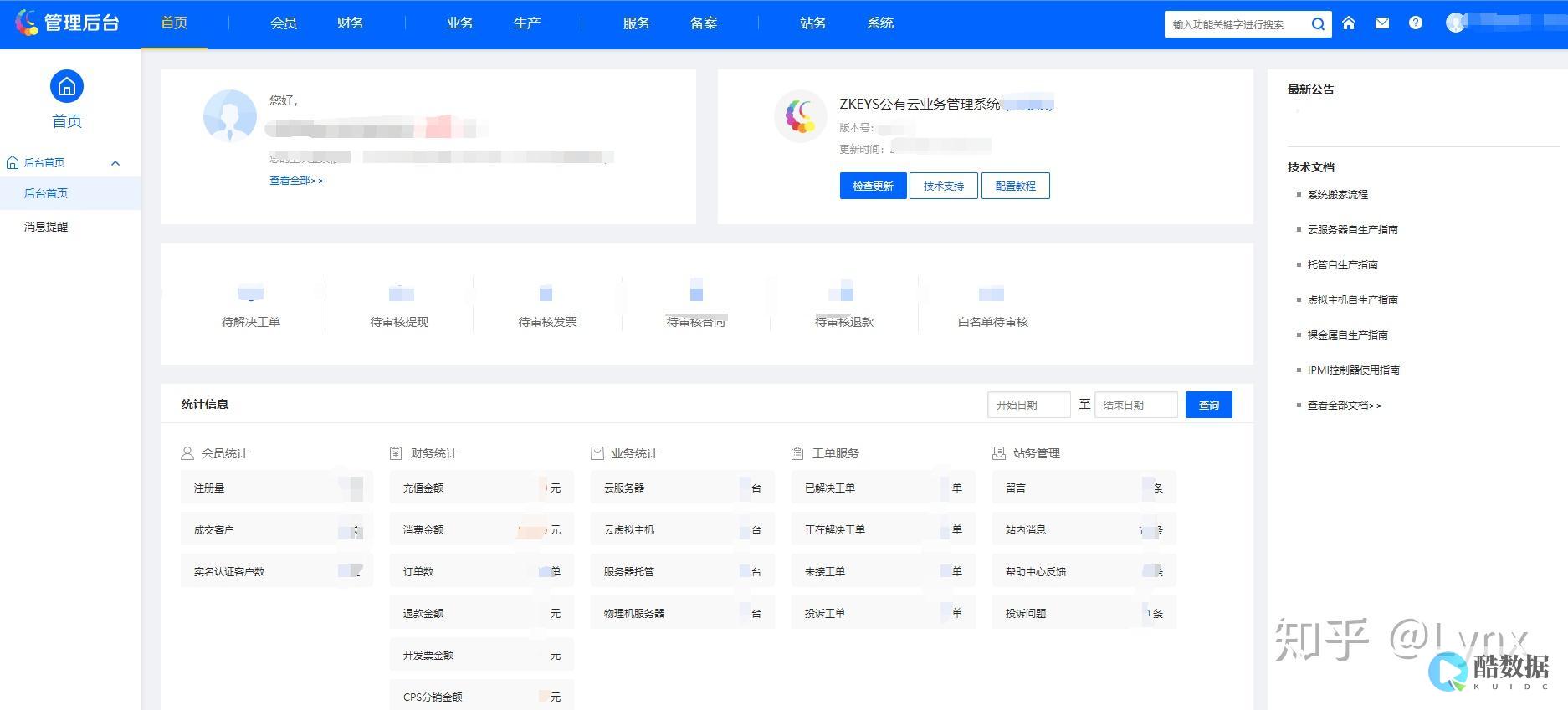Click the 检查更新 button
Screen dimensions: 1568x710
click(873, 186)
